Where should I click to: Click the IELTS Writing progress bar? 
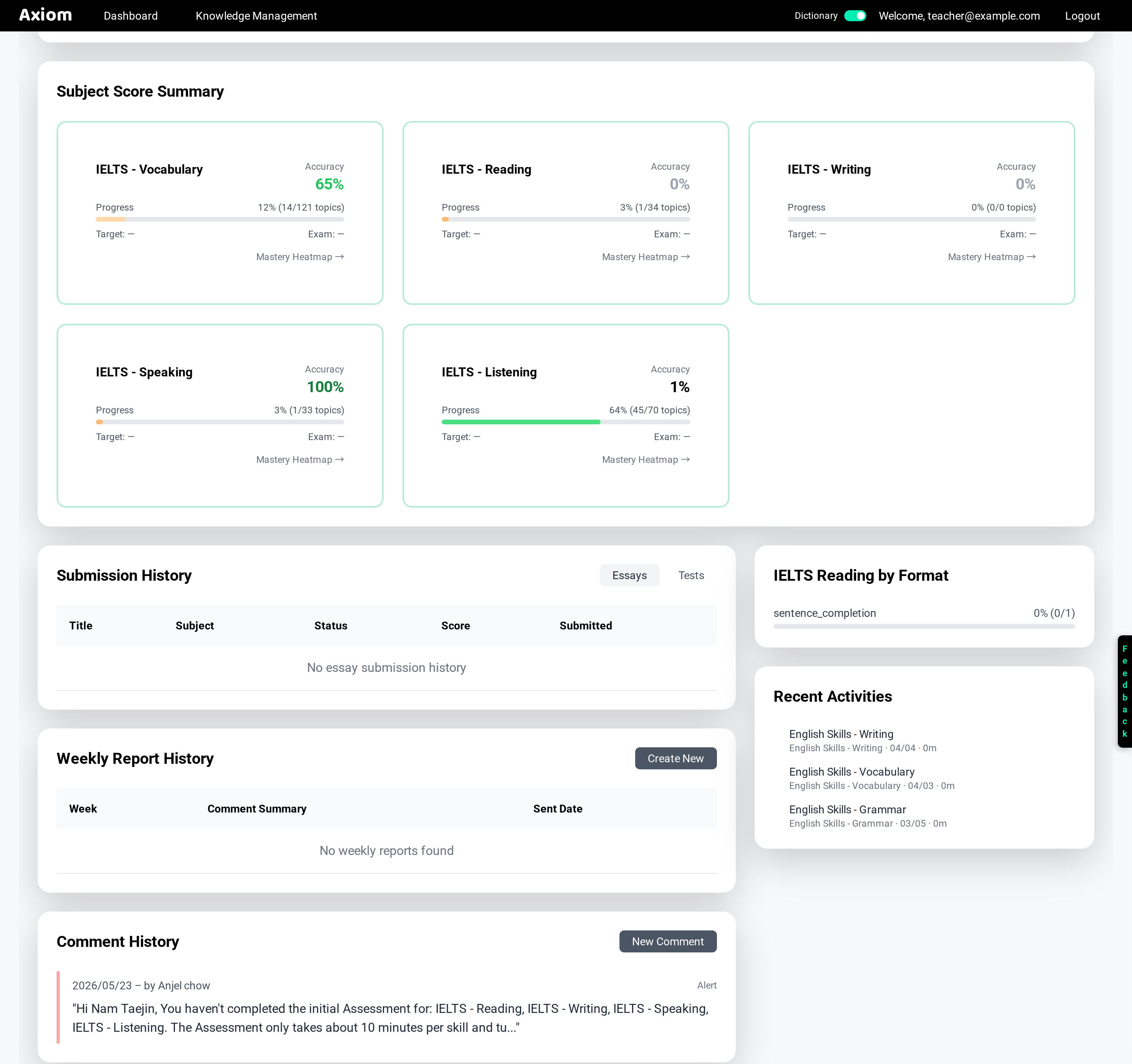911,219
